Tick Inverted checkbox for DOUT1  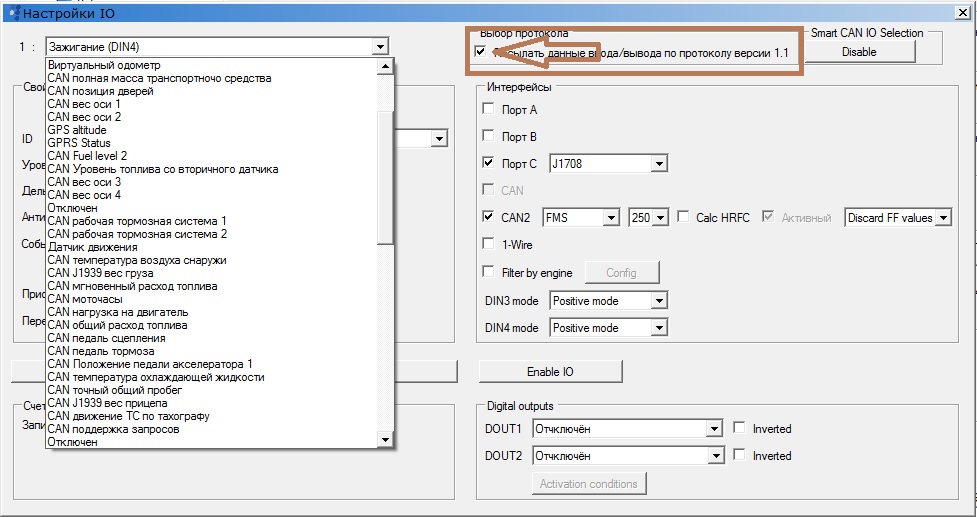pos(739,429)
